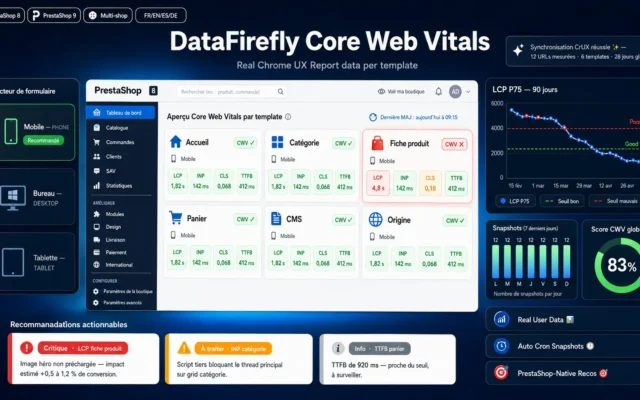Click Paramètres avancés gear icon
The image size is (640, 400).
point(96,303)
